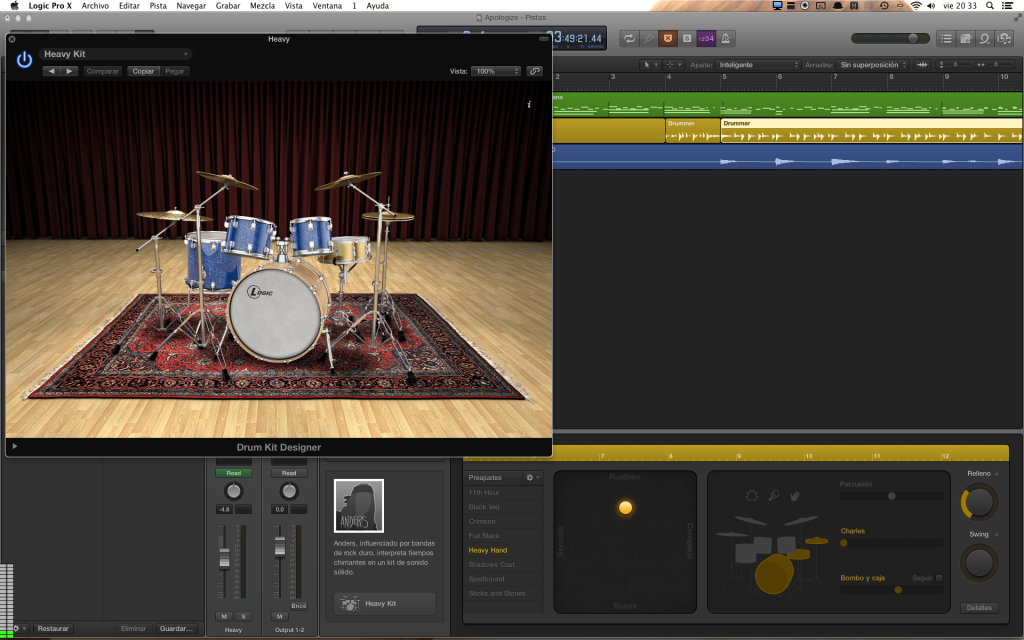The width and height of the screenshot is (1024, 640).
Task: Go to next preset with right arrow
Action: click(x=69, y=71)
